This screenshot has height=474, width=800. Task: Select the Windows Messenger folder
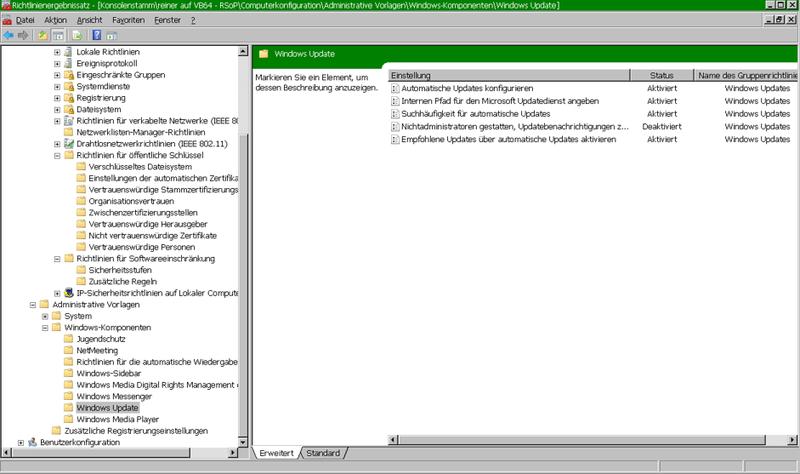[114, 396]
